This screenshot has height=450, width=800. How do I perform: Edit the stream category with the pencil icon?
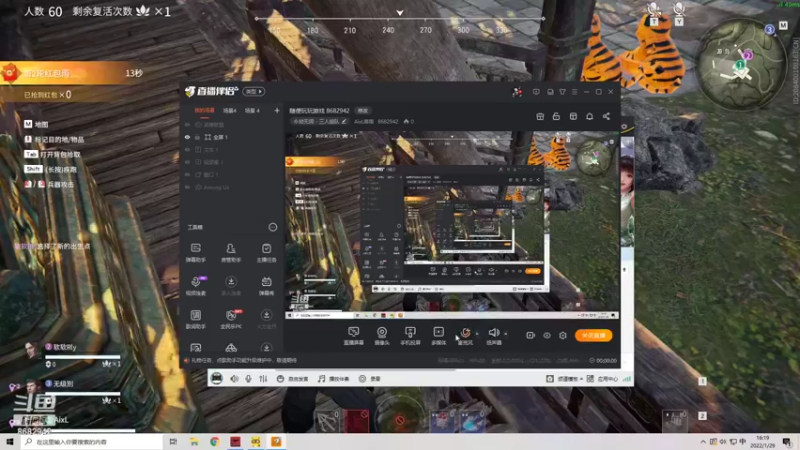(344, 122)
